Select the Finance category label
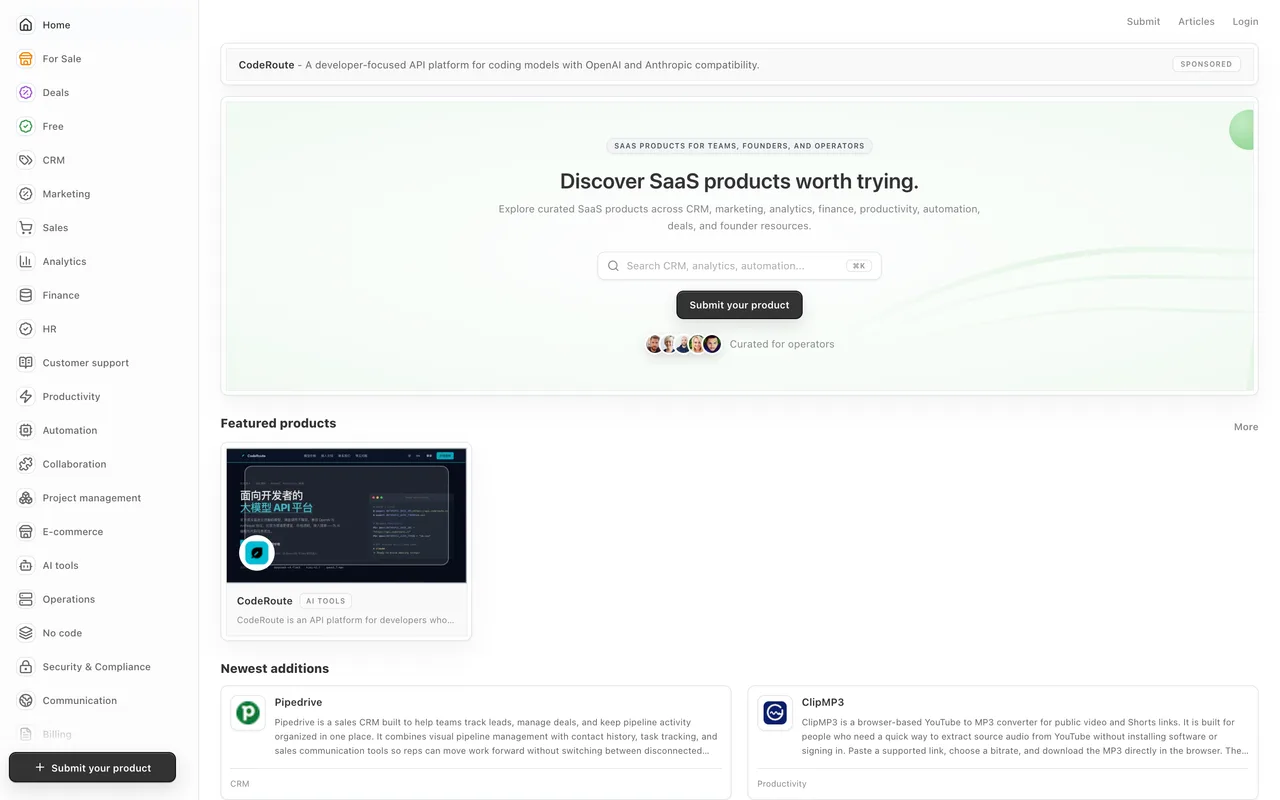 (61, 295)
